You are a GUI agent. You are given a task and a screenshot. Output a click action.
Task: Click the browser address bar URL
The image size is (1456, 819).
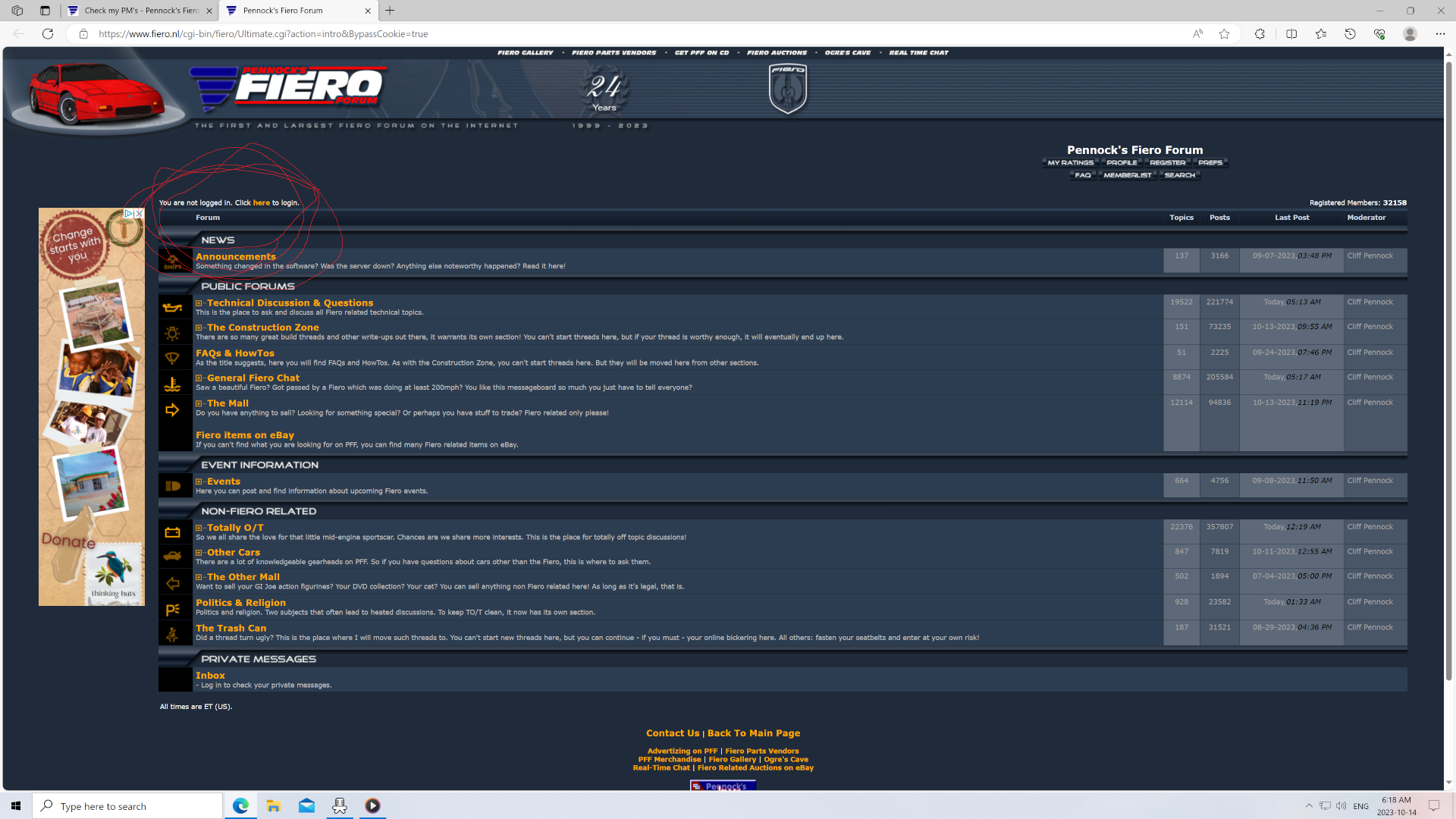click(x=263, y=33)
